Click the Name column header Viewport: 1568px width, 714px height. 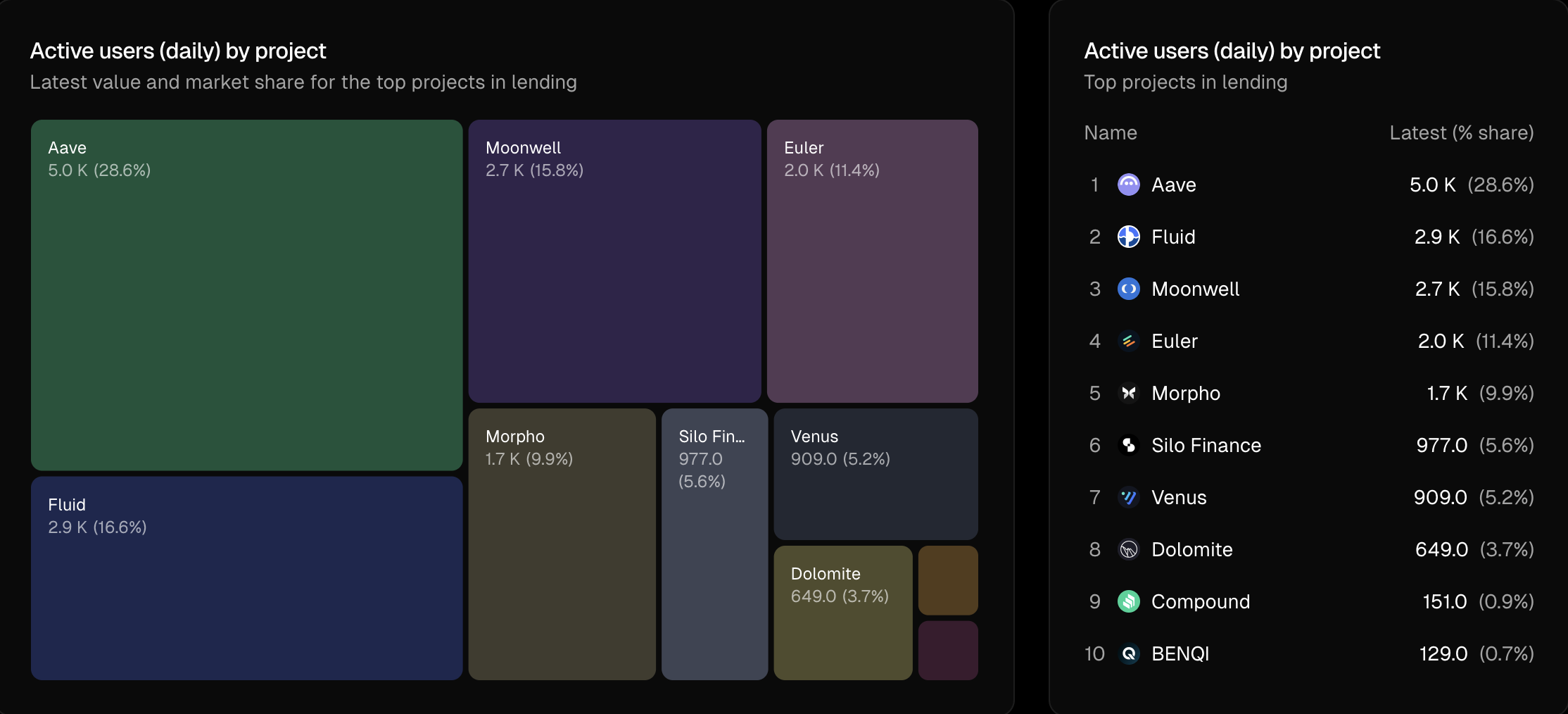pos(1111,133)
